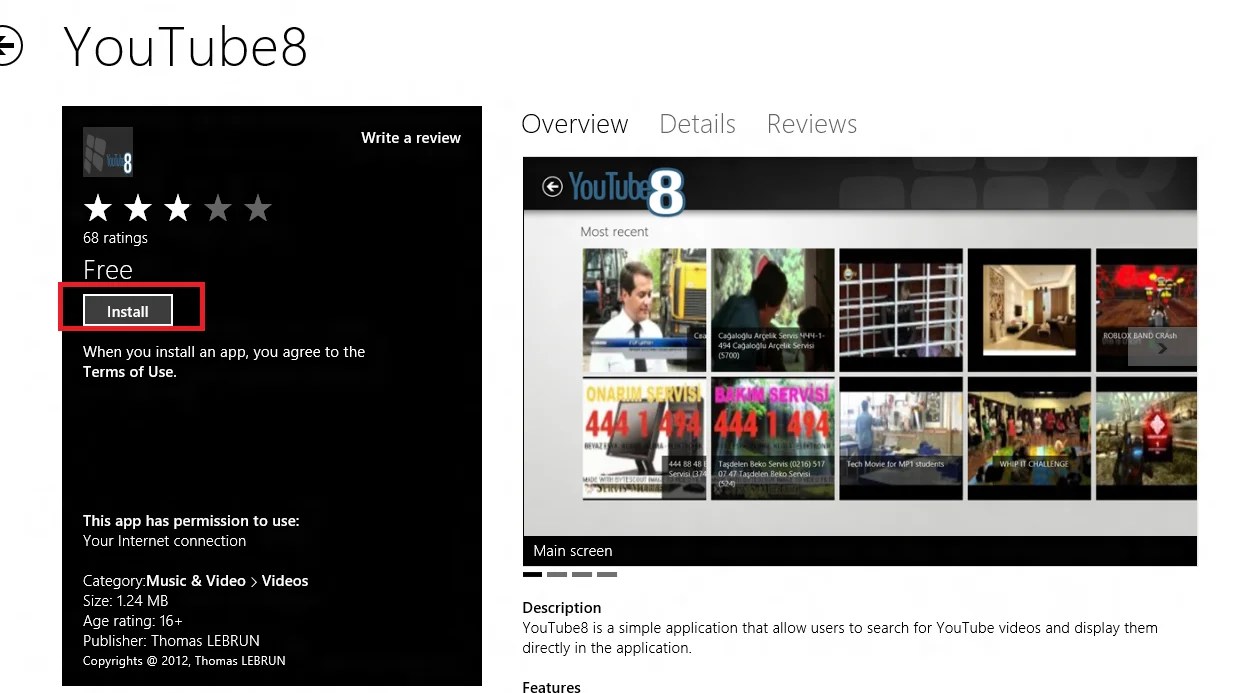Click the Size: 1.24 MB text
The image size is (1249, 693).
pyautogui.click(x=125, y=601)
